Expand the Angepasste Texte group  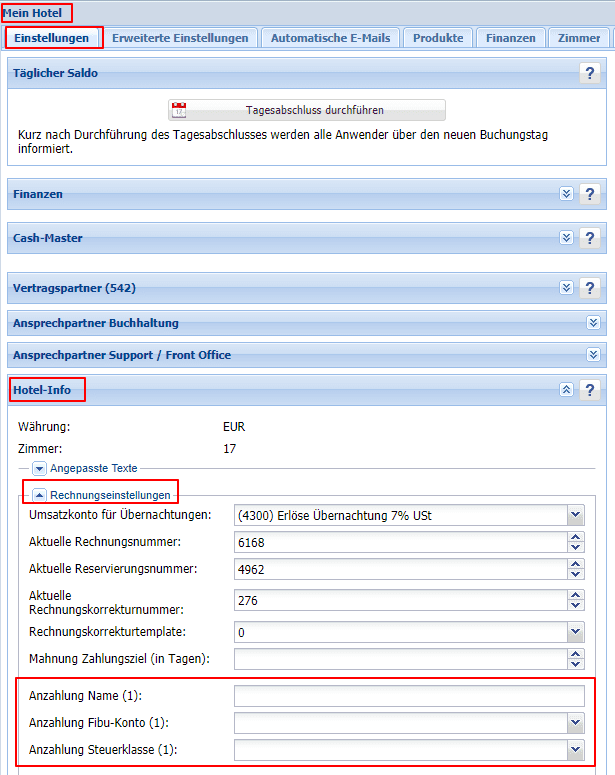pos(40,468)
